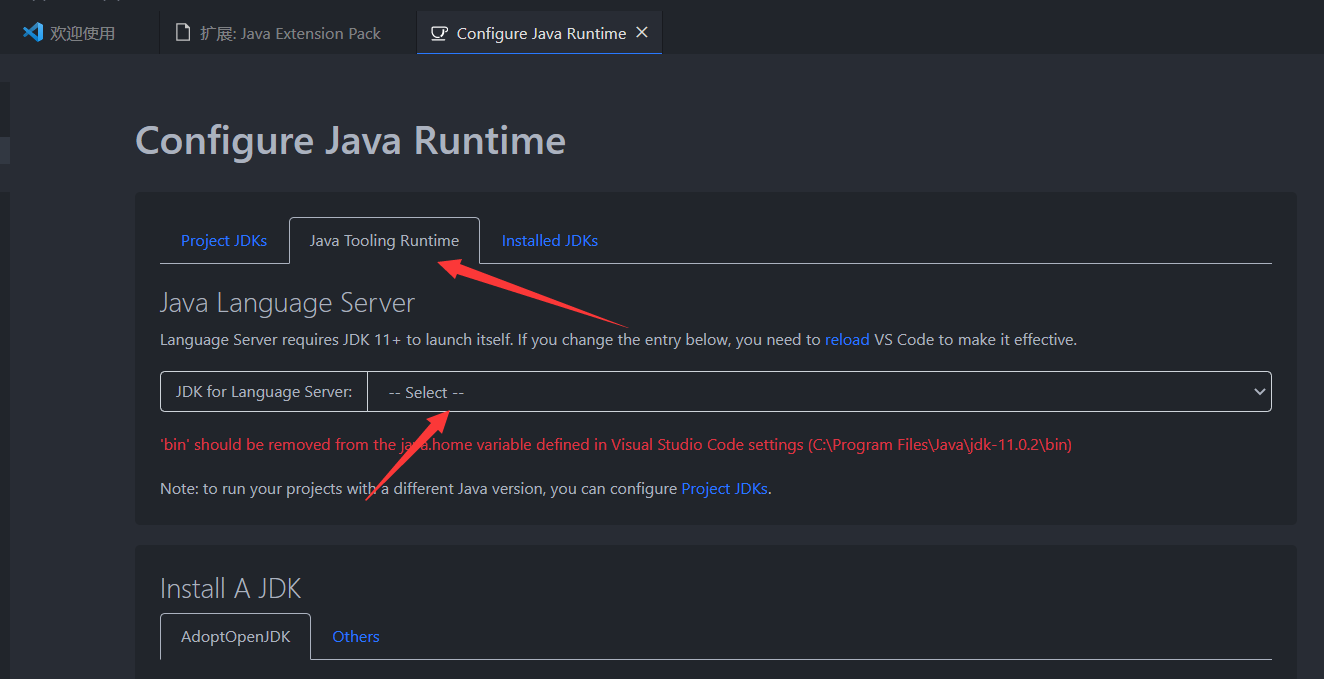The image size is (1324, 679).
Task: Follow the Project JDKs link in the note
Action: coord(725,489)
